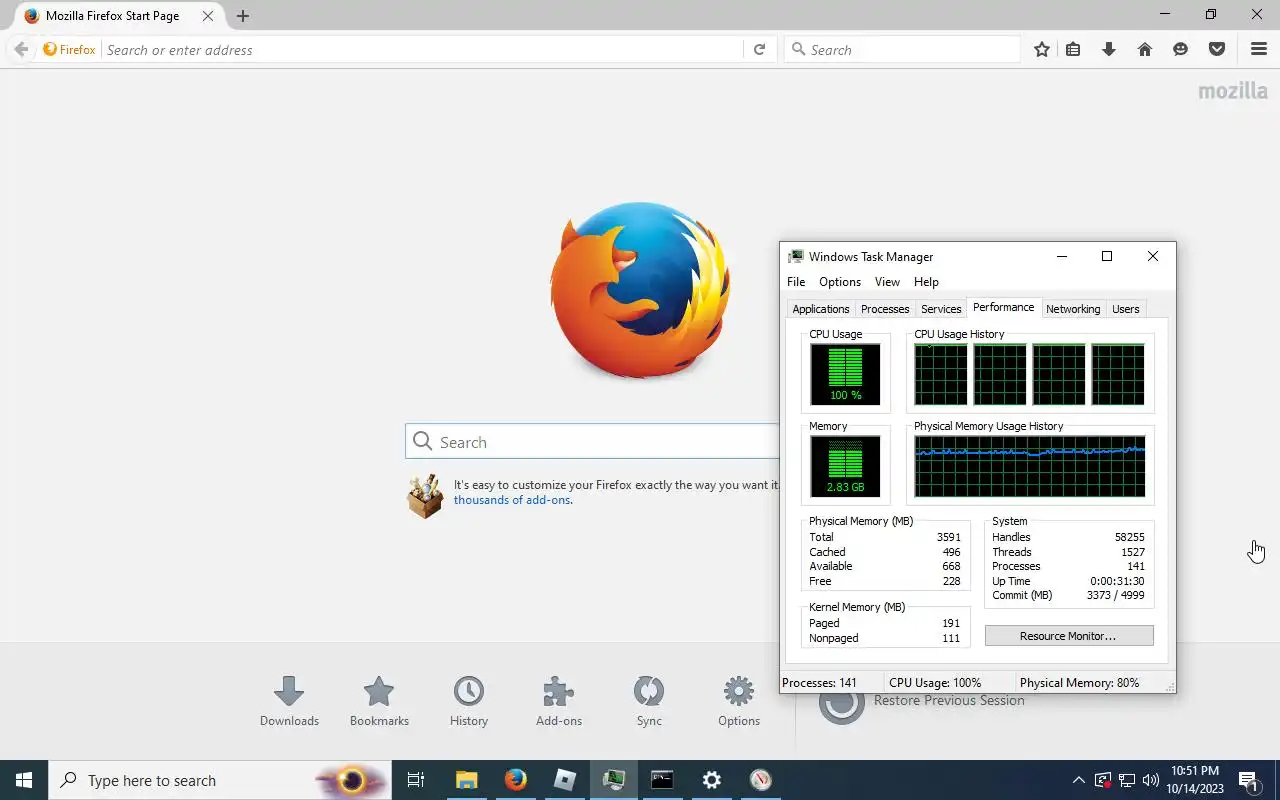Click the start page Search field
Screen dimensions: 1280x800
tap(592, 442)
